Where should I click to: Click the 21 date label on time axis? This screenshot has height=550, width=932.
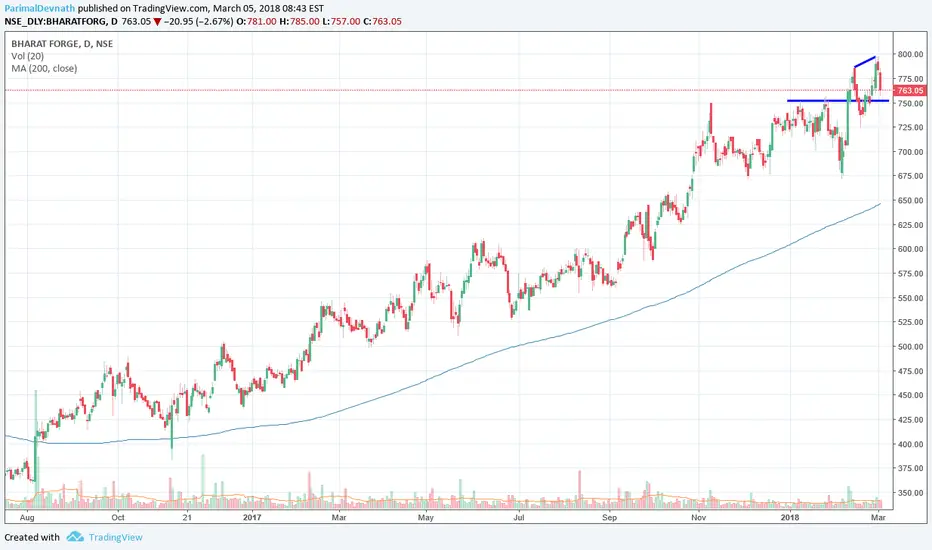[187, 517]
